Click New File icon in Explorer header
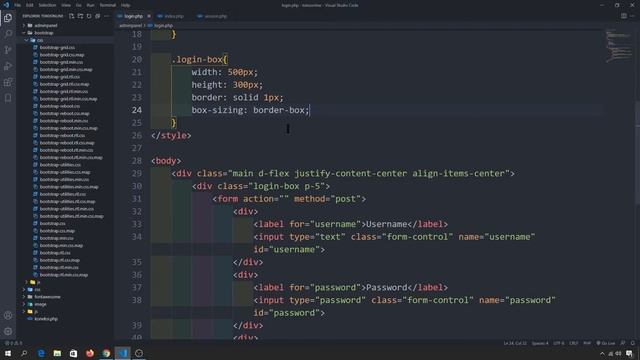Image resolution: width=640 pixels, height=360 pixels. point(71,16)
